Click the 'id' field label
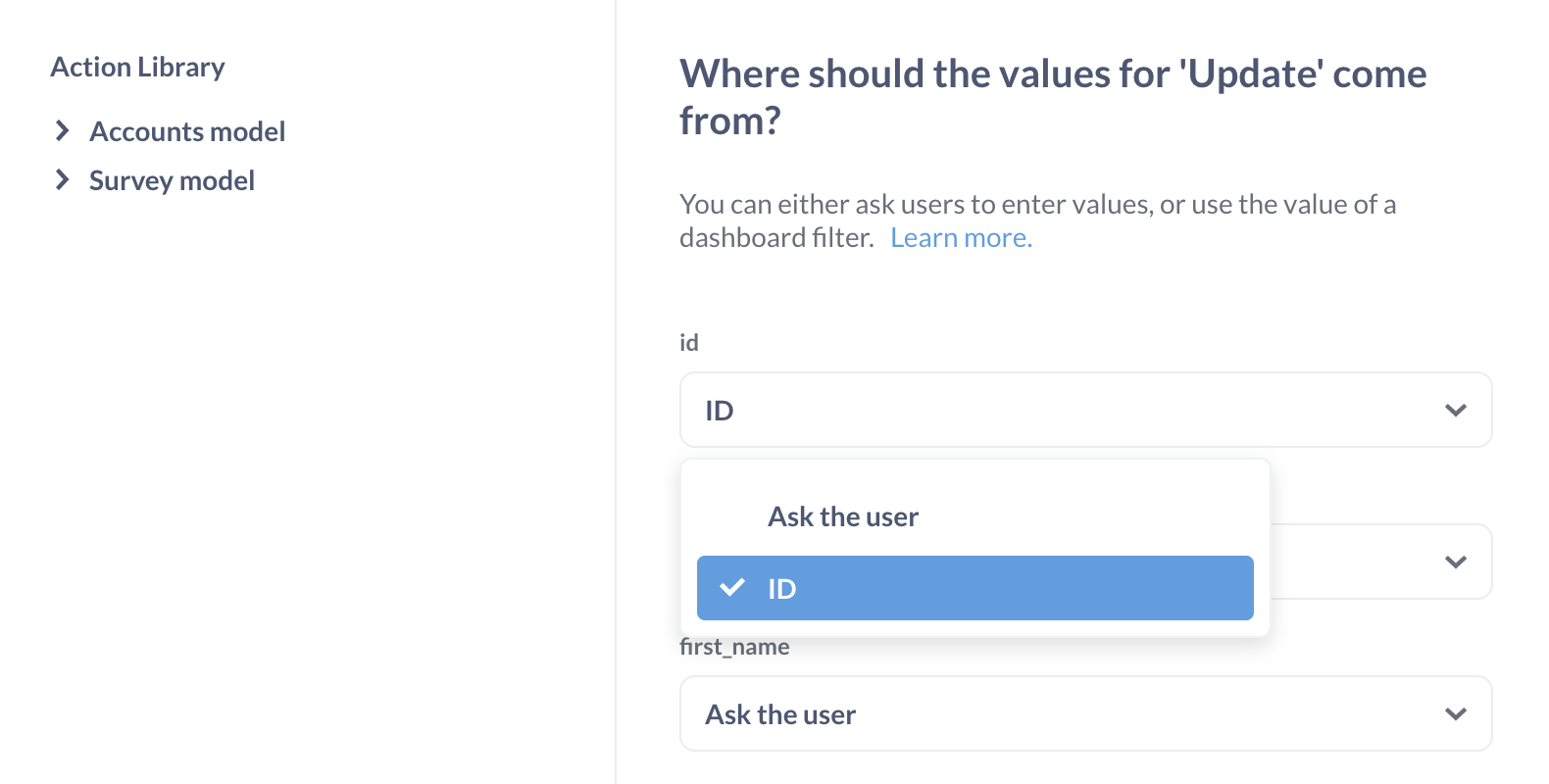The height and width of the screenshot is (784, 1549). [689, 343]
